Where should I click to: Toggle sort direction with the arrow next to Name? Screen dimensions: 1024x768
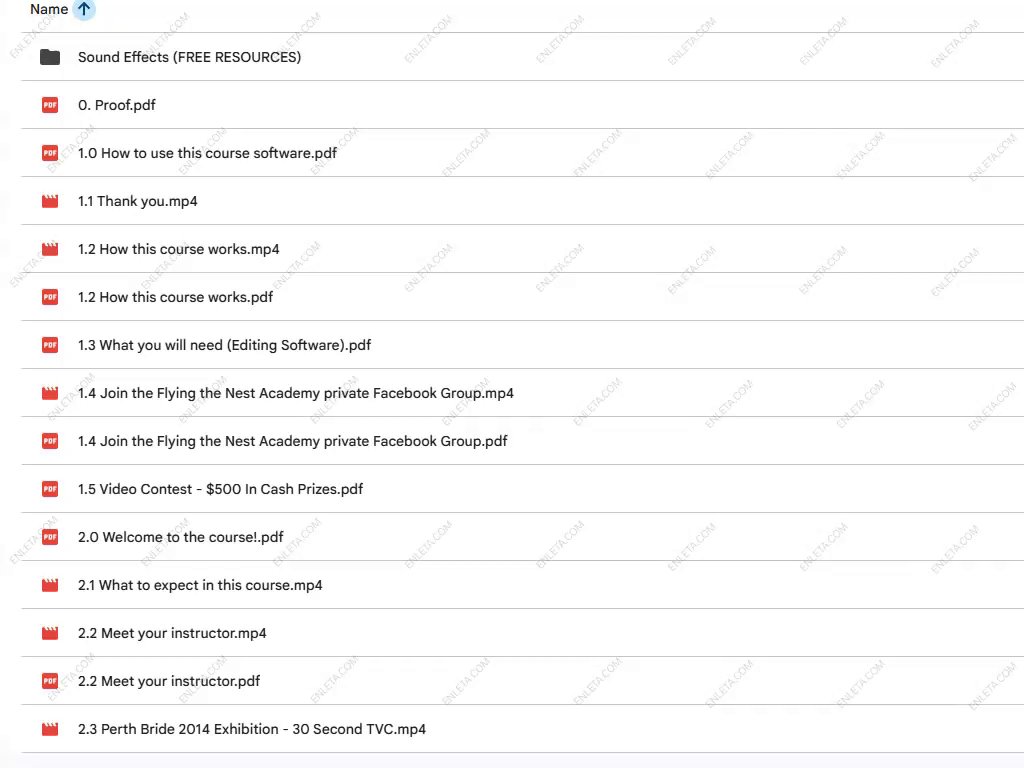click(84, 10)
